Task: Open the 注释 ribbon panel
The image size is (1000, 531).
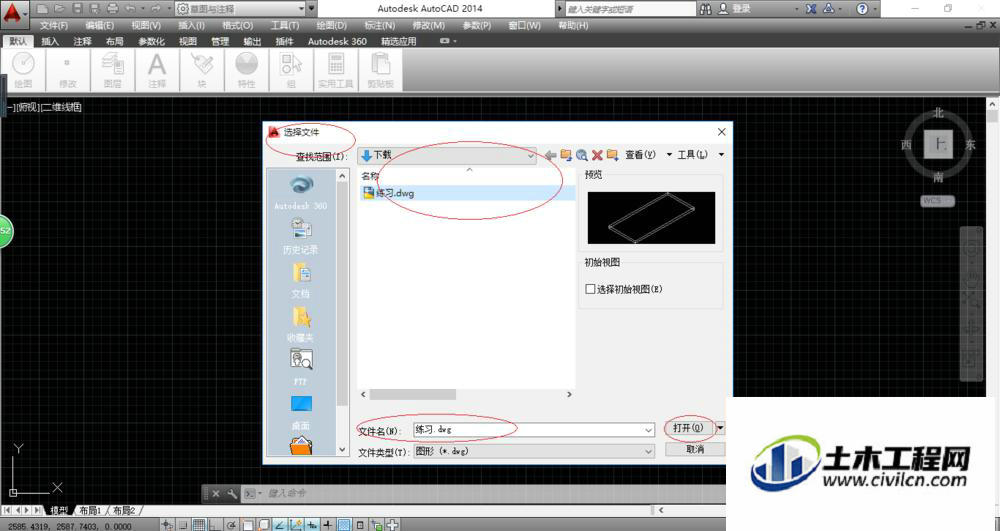Action: coord(157,70)
